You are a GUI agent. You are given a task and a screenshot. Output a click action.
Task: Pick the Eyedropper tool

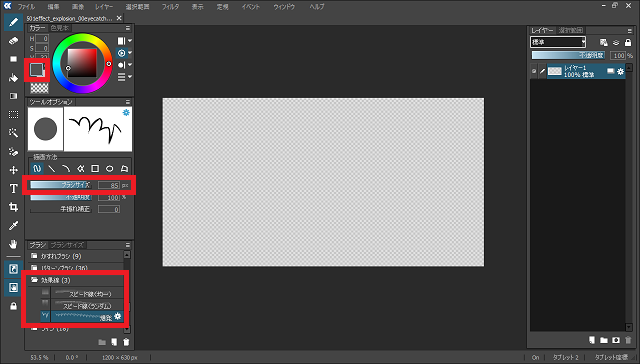(13, 226)
